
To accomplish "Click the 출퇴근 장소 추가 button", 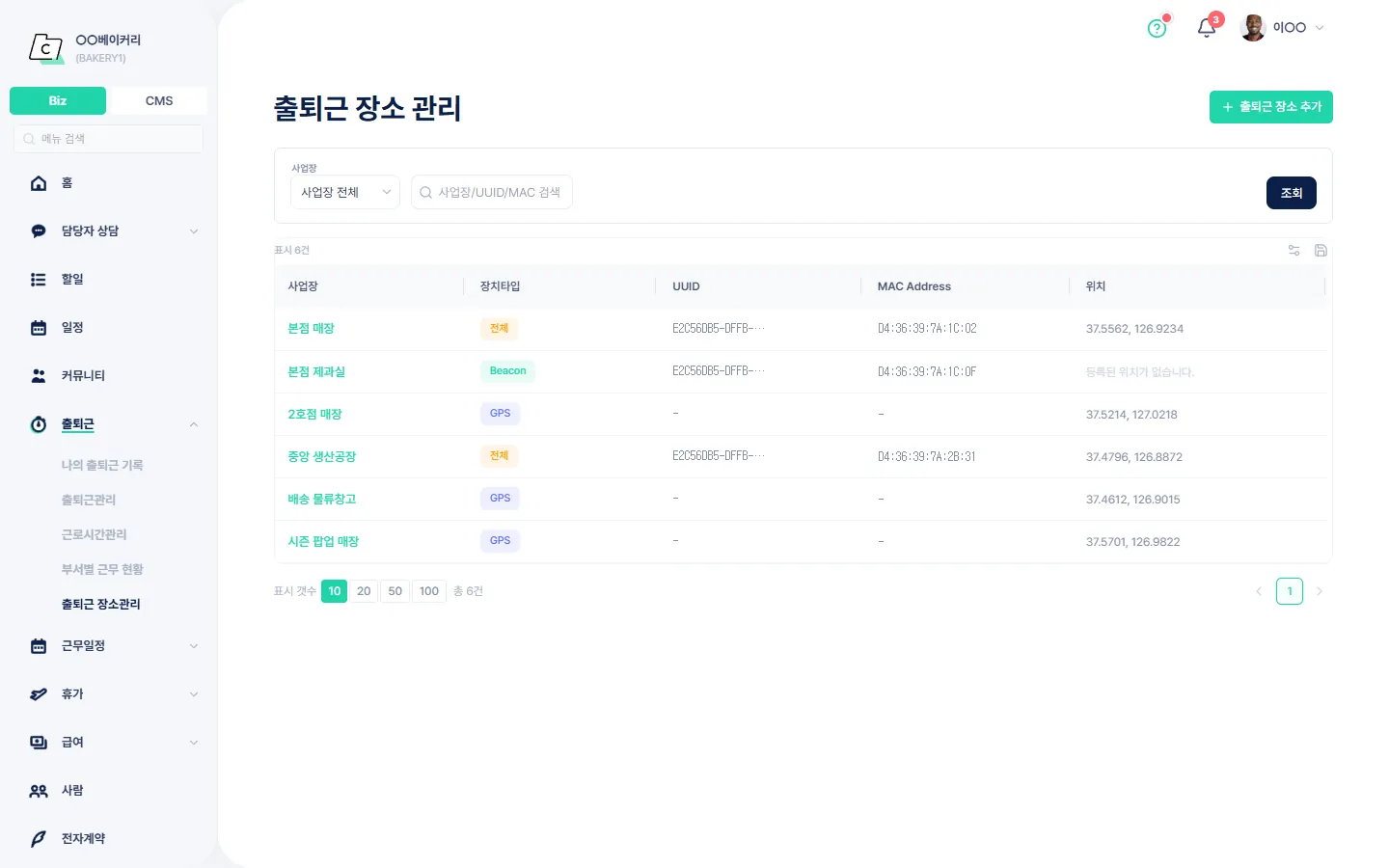I will click(x=1271, y=107).
